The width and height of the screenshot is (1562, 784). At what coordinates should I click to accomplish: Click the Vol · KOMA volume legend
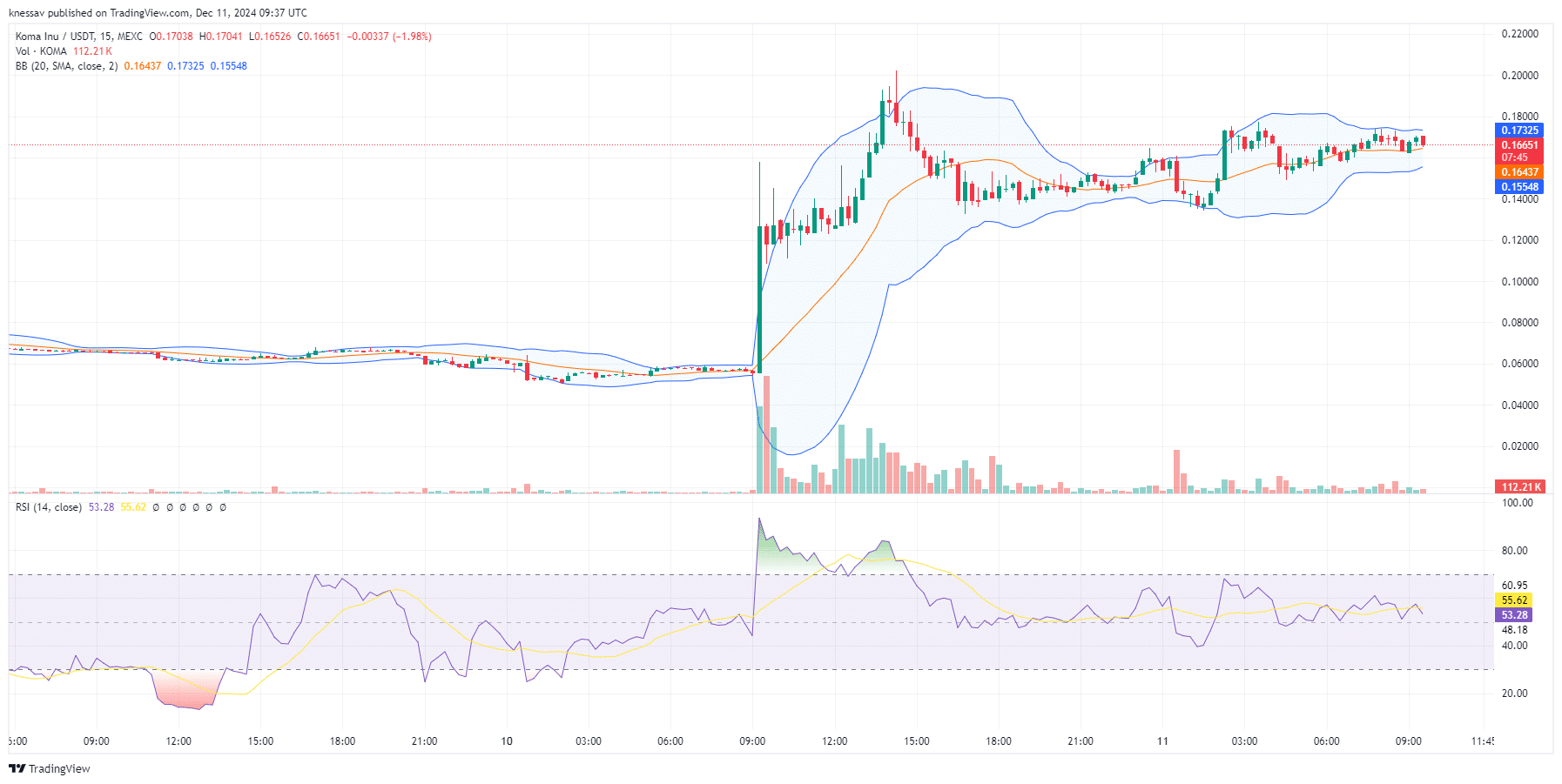[x=41, y=51]
